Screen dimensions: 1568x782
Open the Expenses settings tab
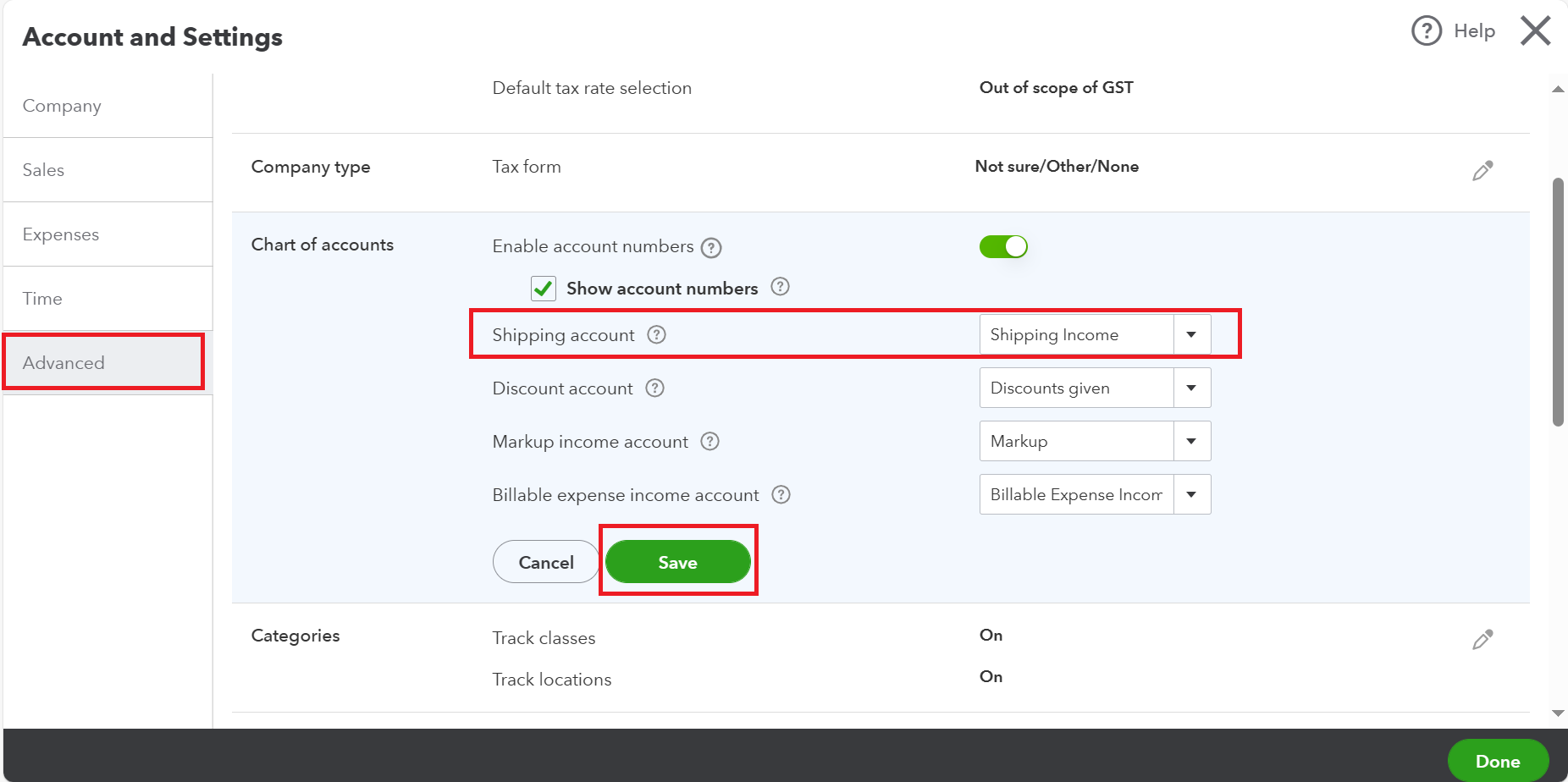[61, 234]
